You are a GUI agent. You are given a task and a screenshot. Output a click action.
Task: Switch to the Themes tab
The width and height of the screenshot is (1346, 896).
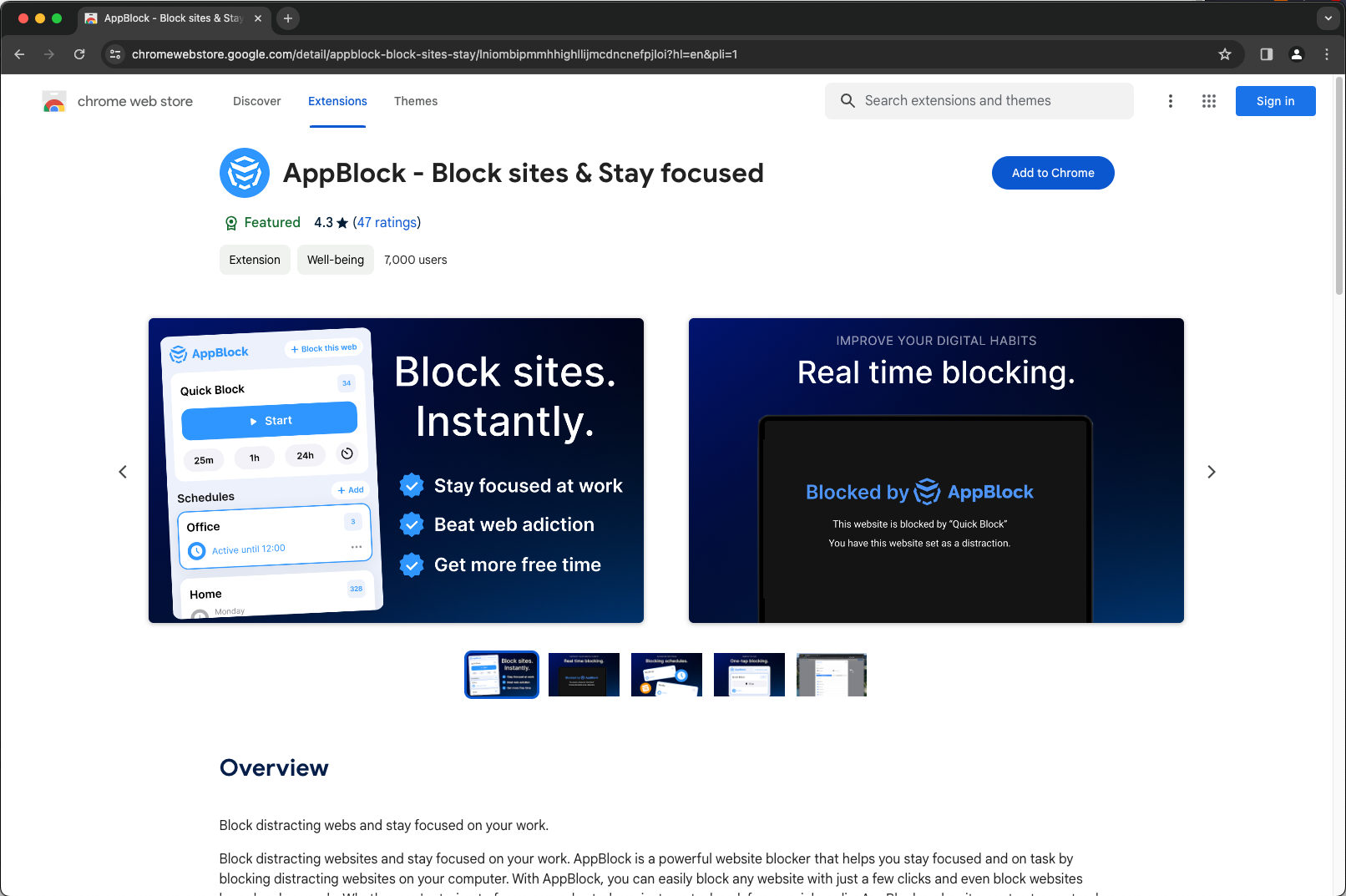tap(416, 101)
